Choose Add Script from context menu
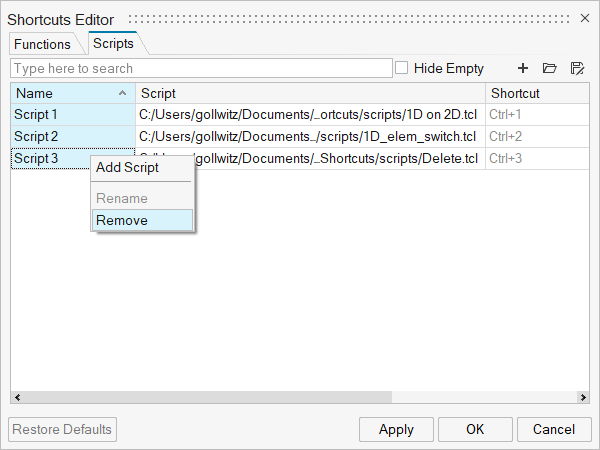 [127, 167]
